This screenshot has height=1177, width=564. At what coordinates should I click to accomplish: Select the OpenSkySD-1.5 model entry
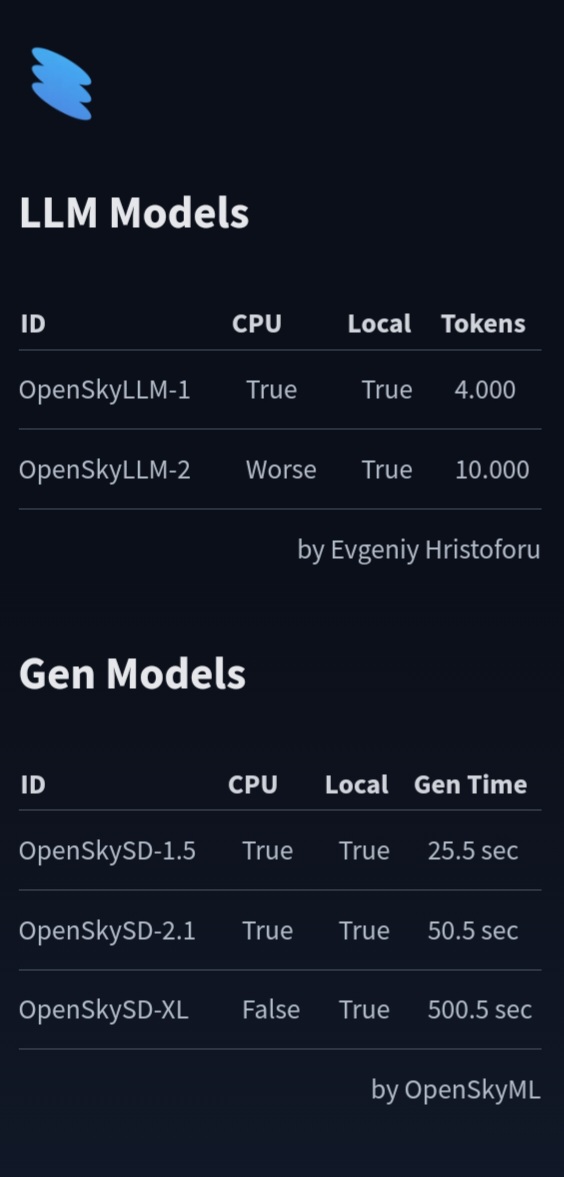107,850
